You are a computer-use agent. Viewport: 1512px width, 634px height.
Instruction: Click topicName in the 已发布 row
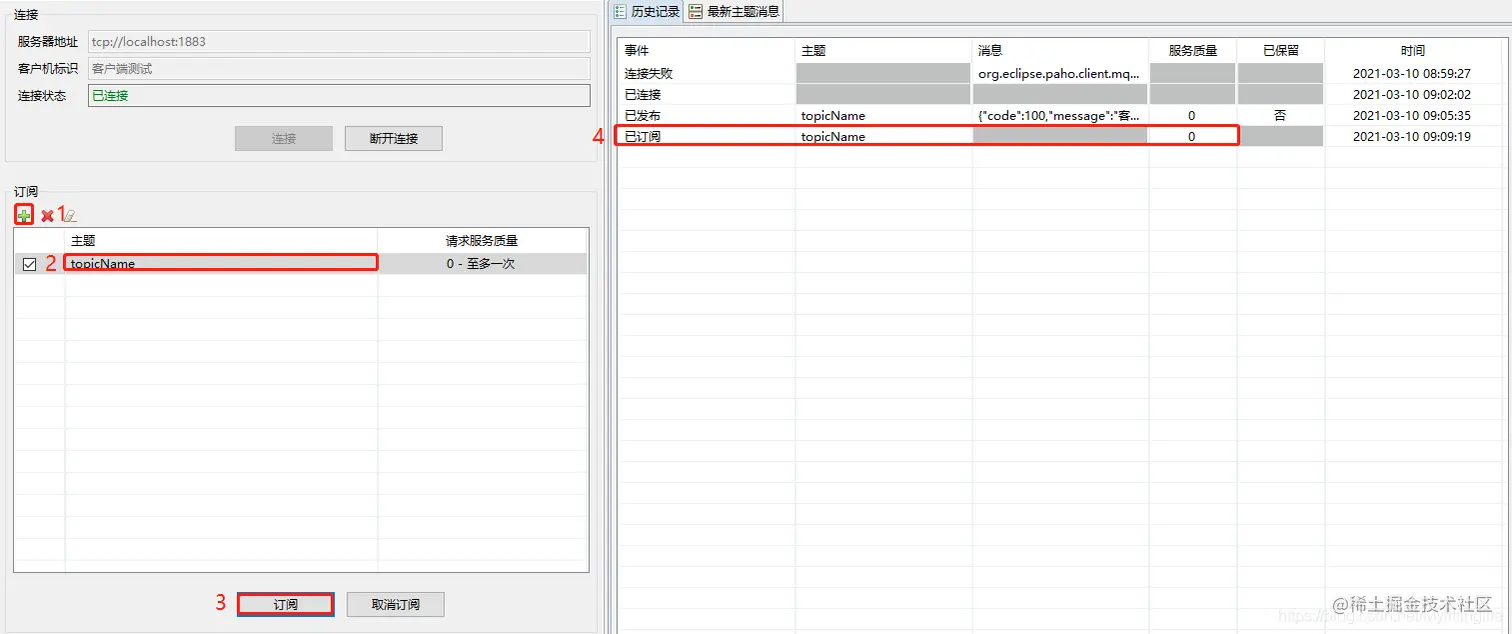tap(833, 116)
